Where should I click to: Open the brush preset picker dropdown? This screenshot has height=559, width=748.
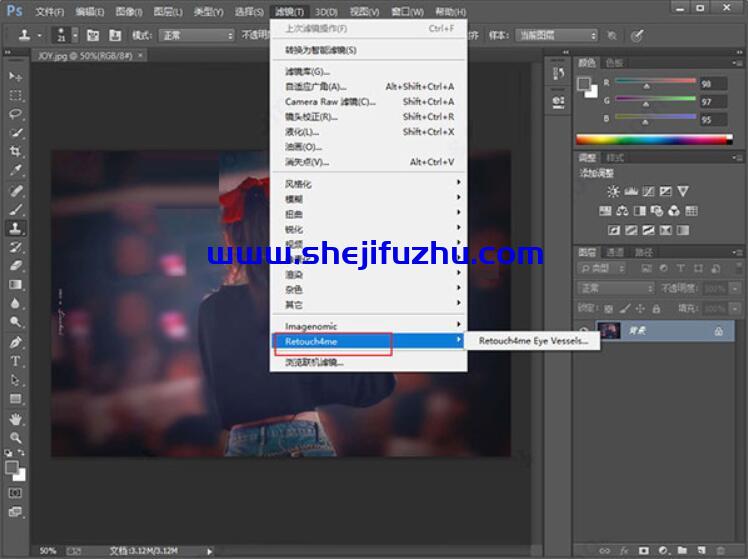point(75,35)
